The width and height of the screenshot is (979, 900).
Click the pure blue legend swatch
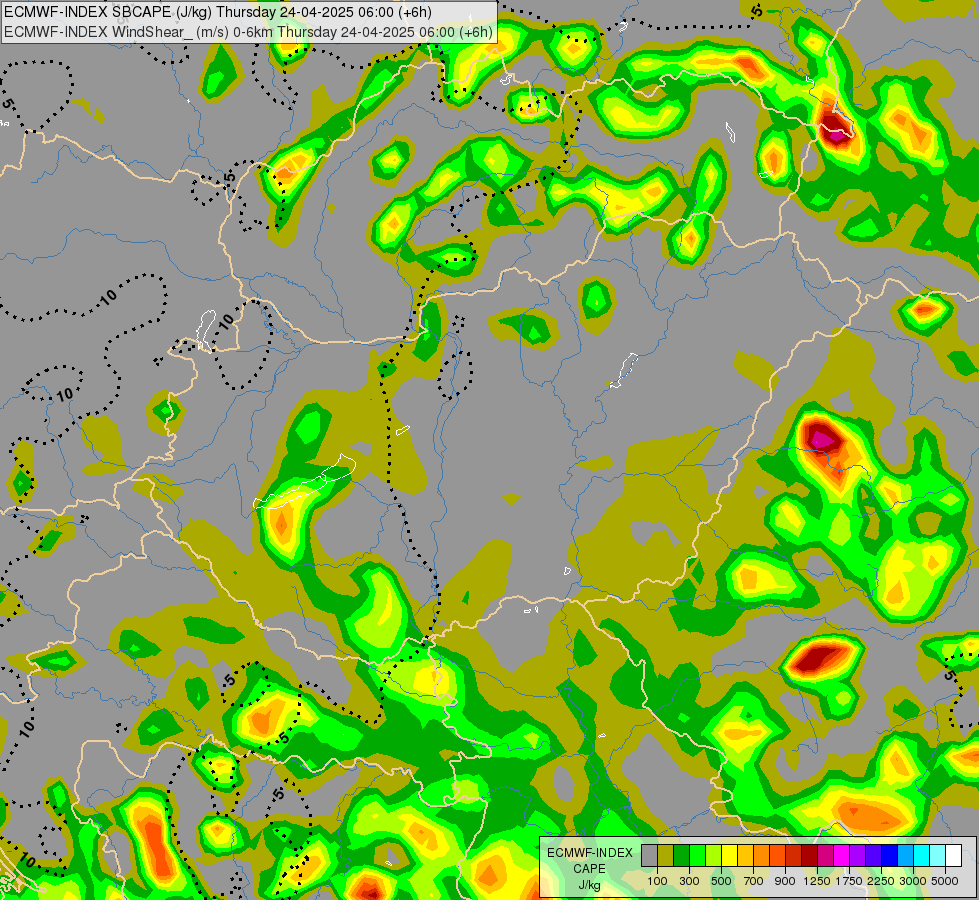[x=889, y=855]
